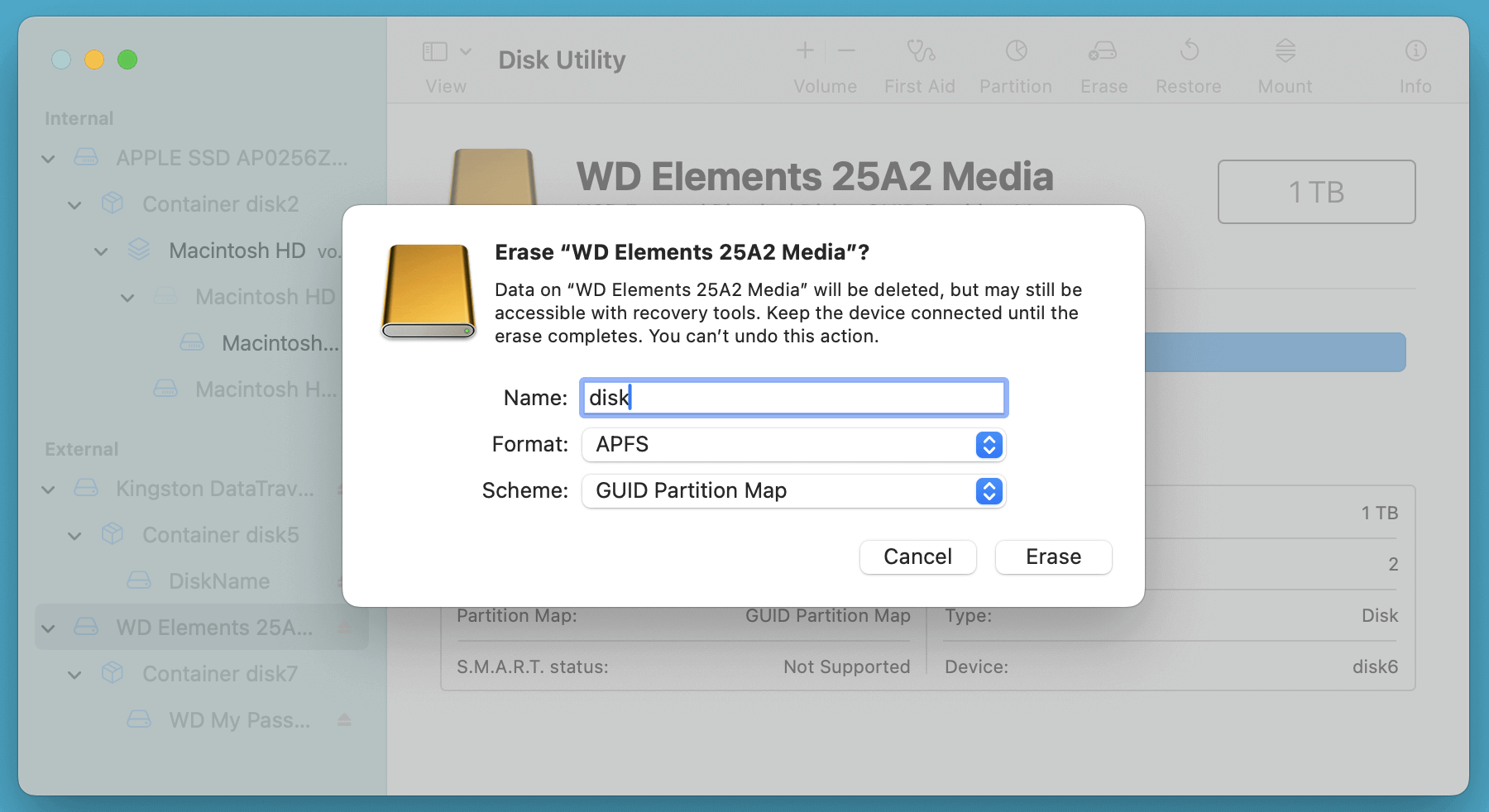Screen dimensions: 1489x812
Task: Select Container disk2 in sidebar
Action: [x=220, y=204]
